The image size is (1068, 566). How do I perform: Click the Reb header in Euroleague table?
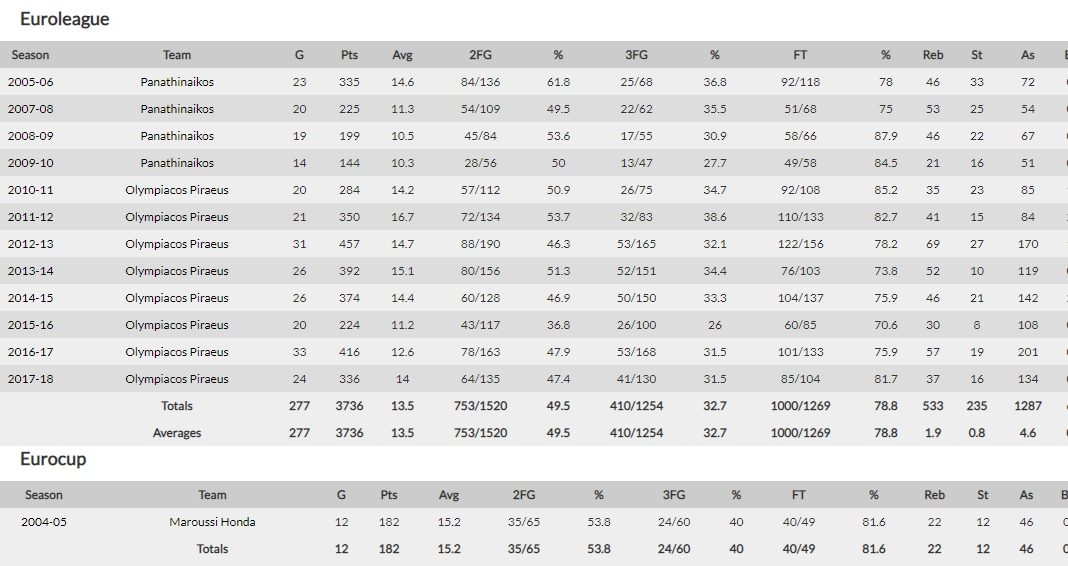(933, 55)
